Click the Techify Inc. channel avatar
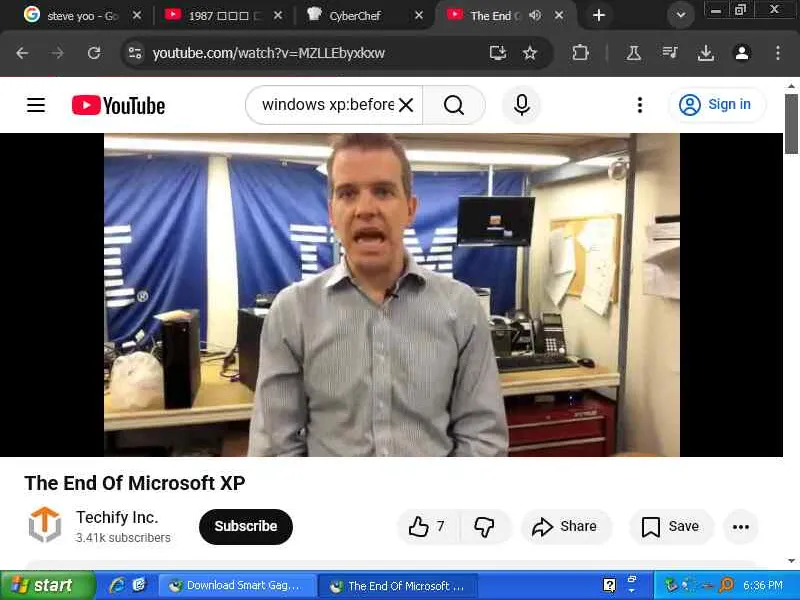The width and height of the screenshot is (800, 600). (x=45, y=524)
